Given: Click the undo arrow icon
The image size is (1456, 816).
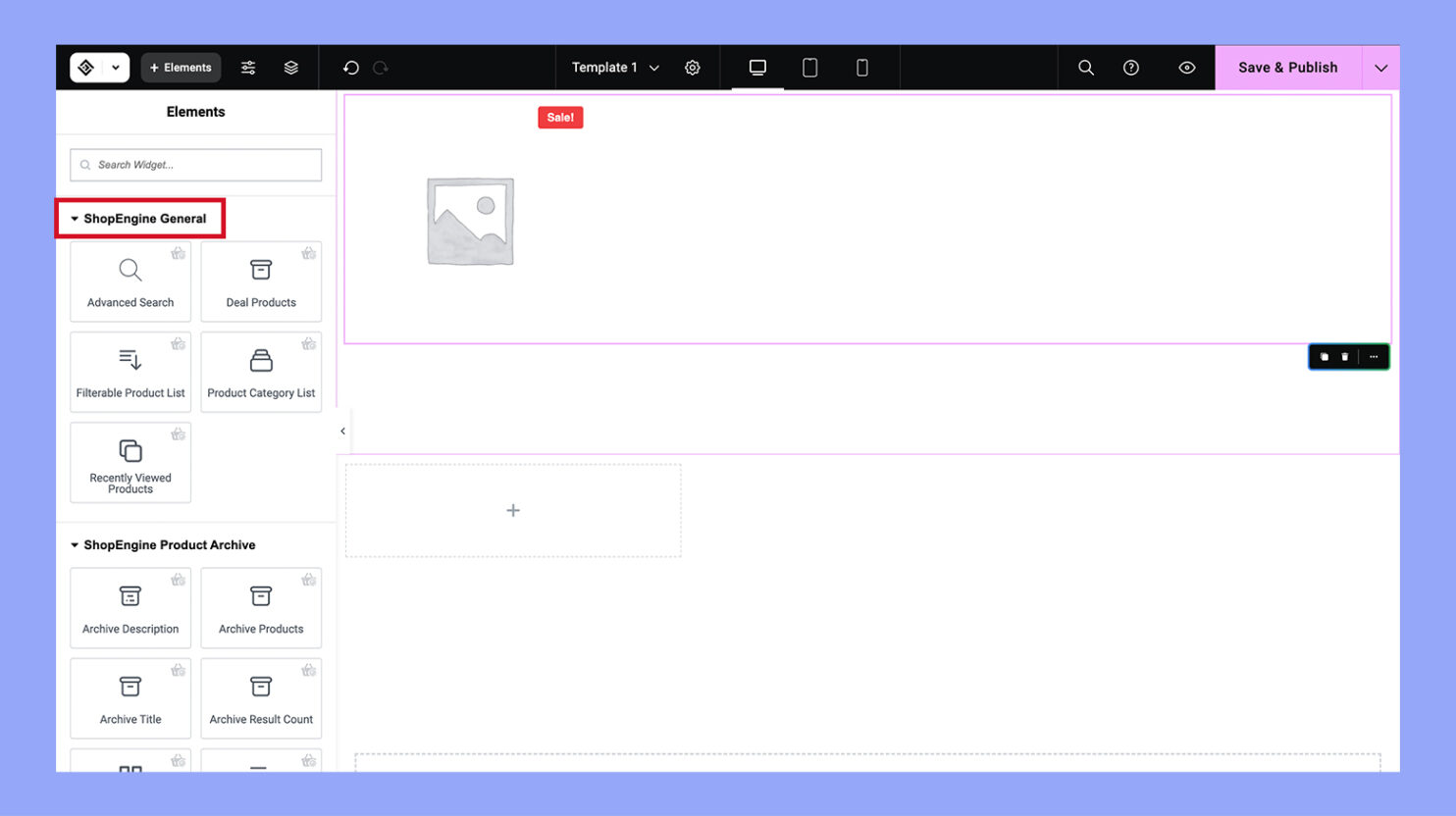Looking at the screenshot, I should [350, 68].
